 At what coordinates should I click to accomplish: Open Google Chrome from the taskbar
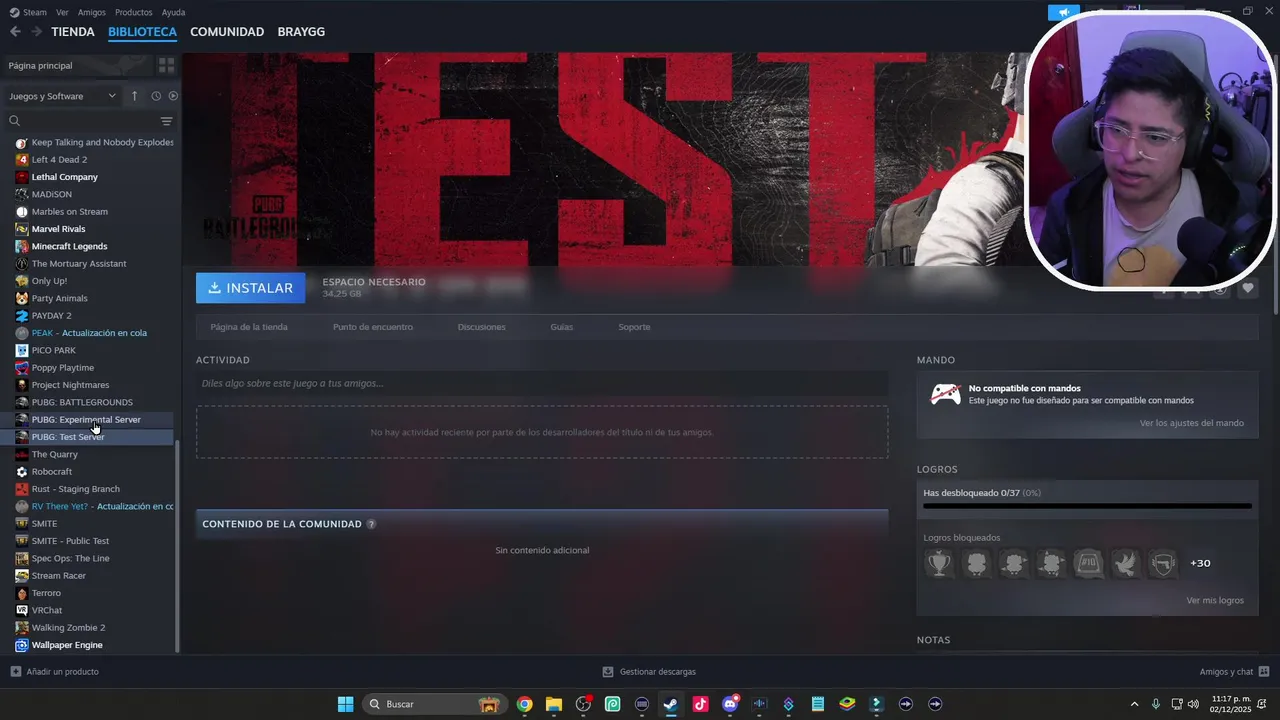(524, 704)
